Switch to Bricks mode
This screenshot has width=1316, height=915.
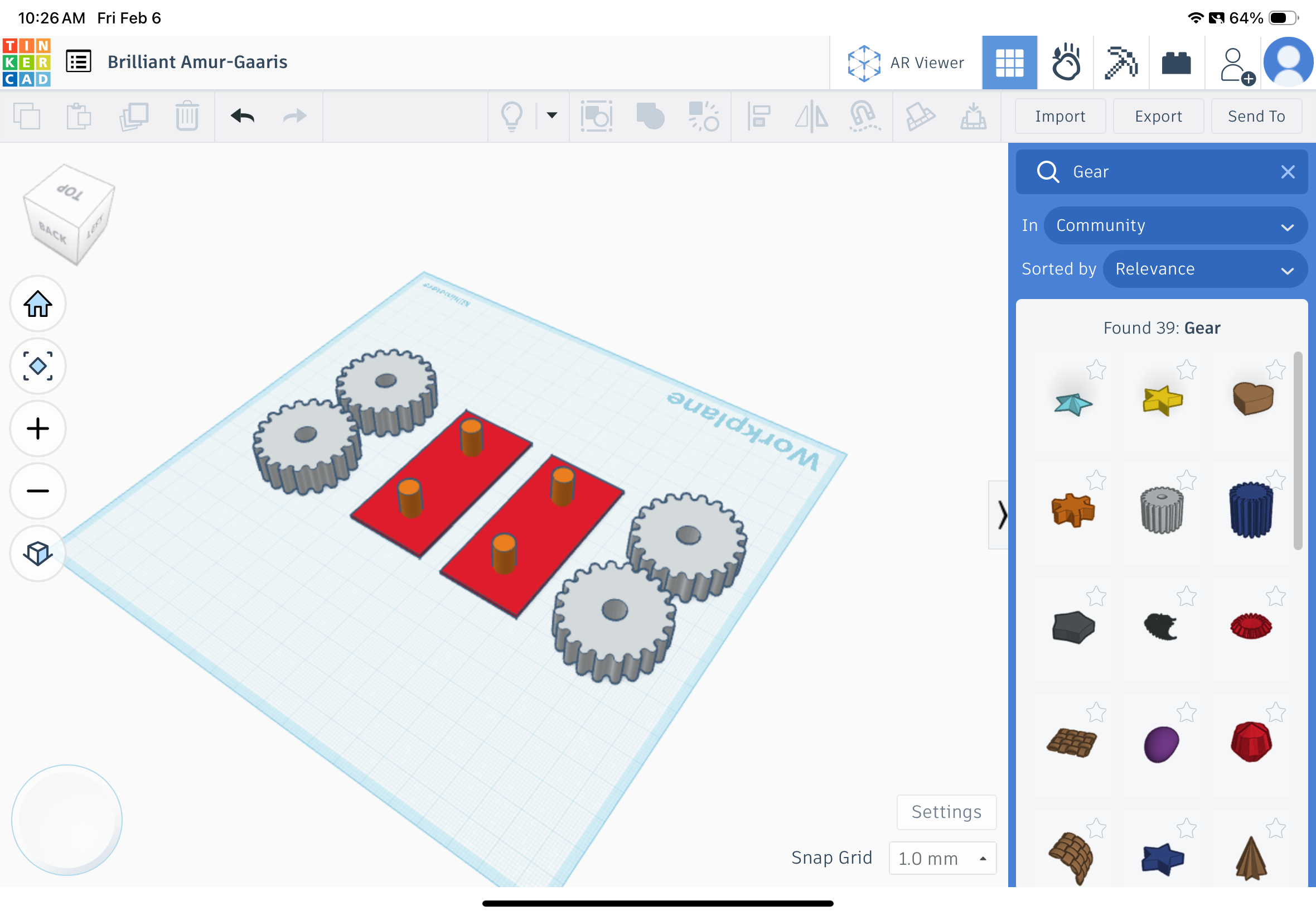point(1177,62)
